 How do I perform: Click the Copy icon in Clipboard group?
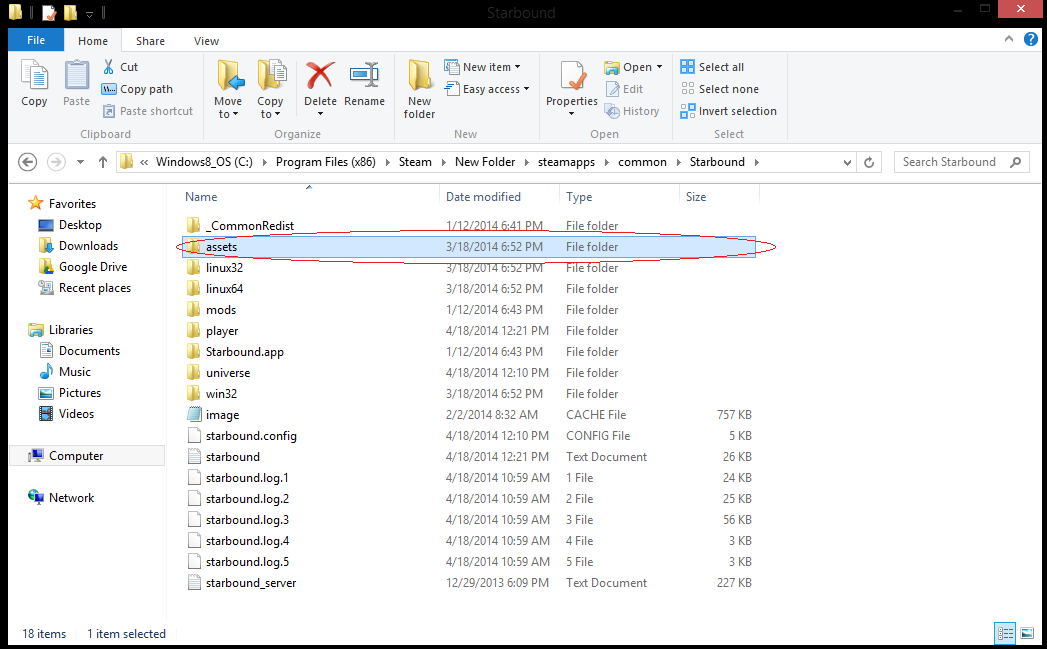(34, 75)
